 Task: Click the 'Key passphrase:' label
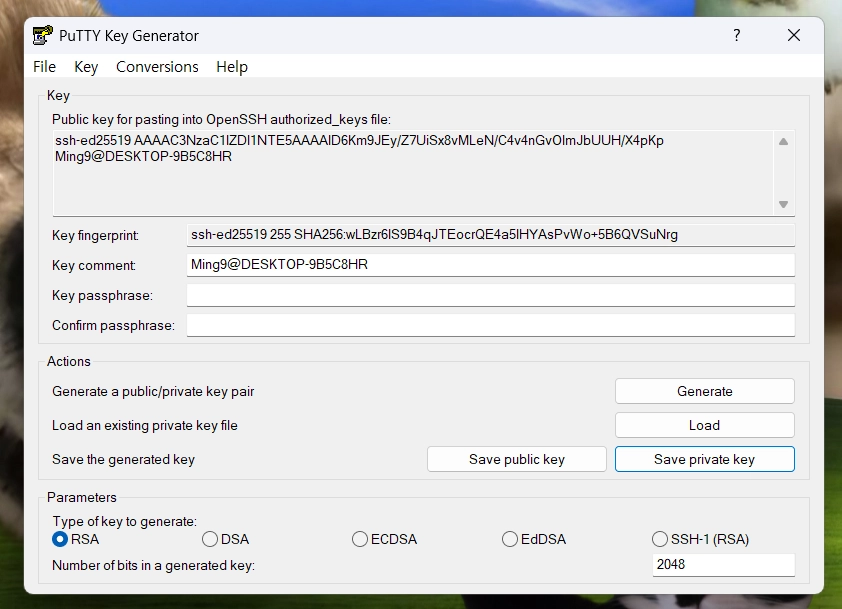point(102,295)
